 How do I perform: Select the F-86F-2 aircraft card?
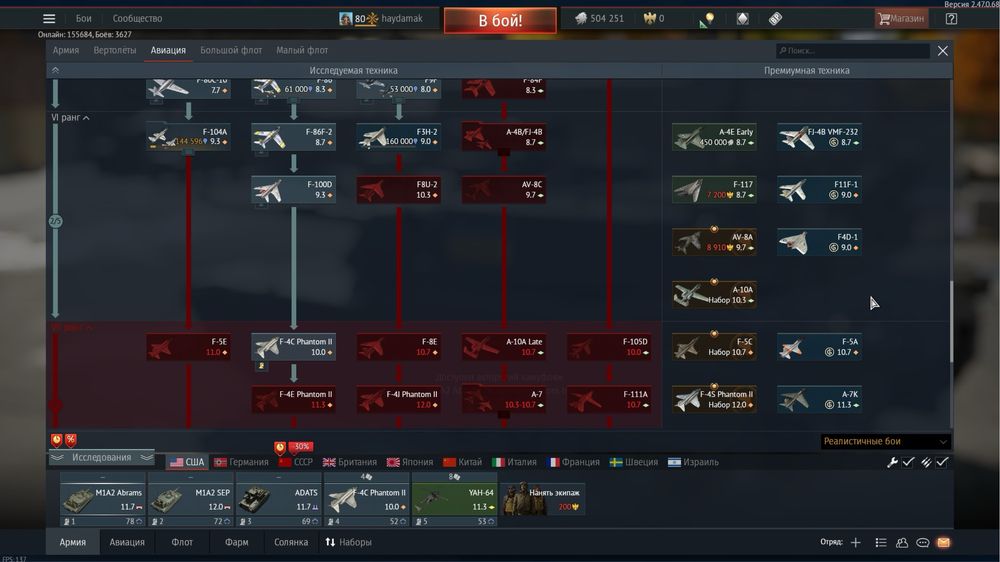click(x=293, y=137)
